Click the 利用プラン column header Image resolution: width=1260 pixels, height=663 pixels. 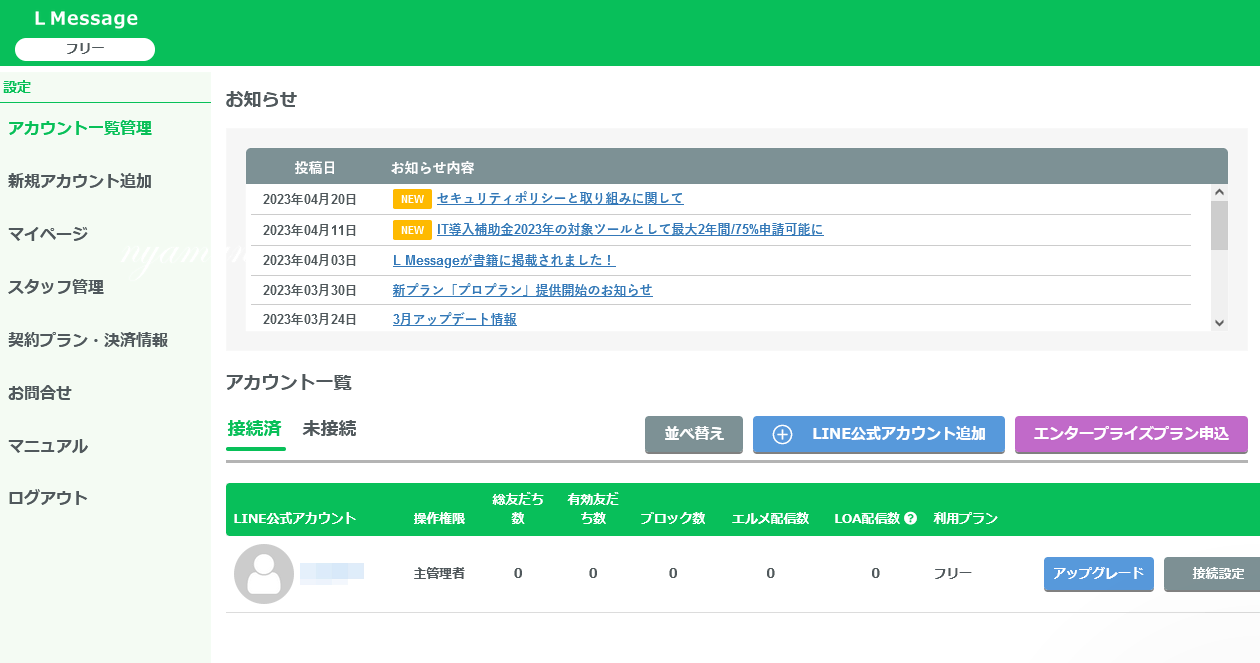click(965, 519)
